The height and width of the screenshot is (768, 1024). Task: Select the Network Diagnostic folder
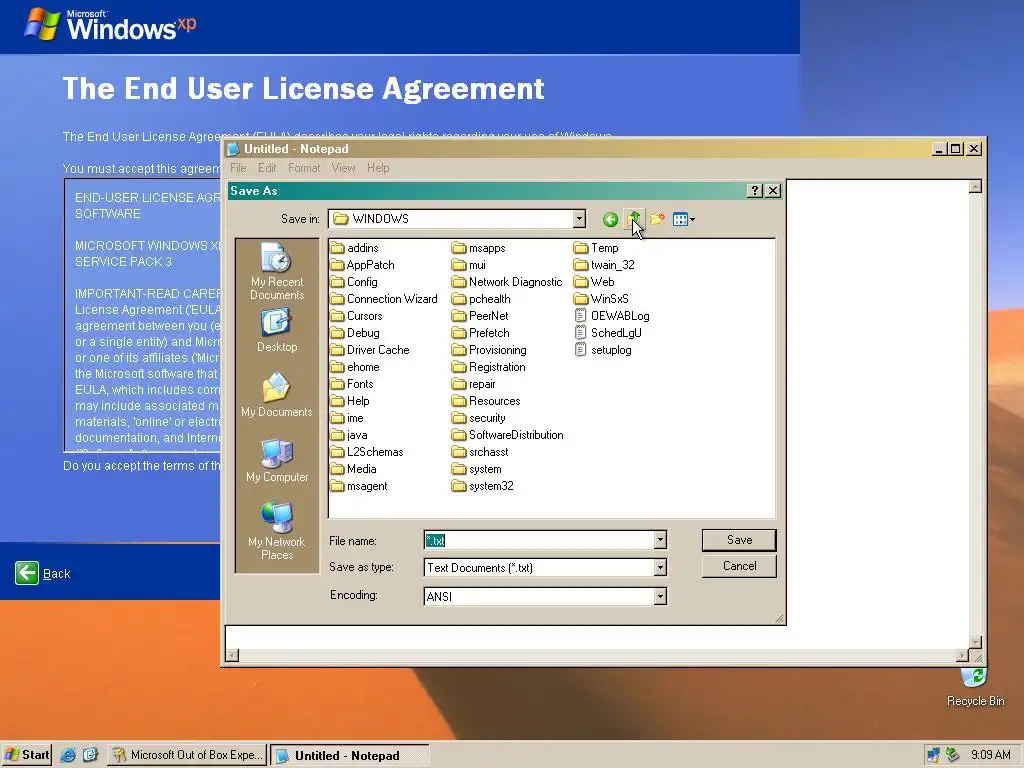(507, 282)
